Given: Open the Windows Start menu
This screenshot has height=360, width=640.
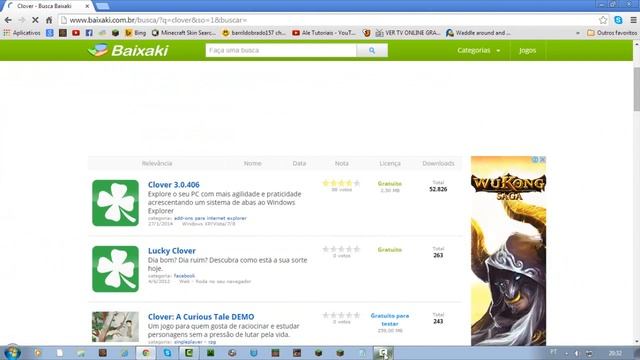Looking at the screenshot, I should [12, 353].
